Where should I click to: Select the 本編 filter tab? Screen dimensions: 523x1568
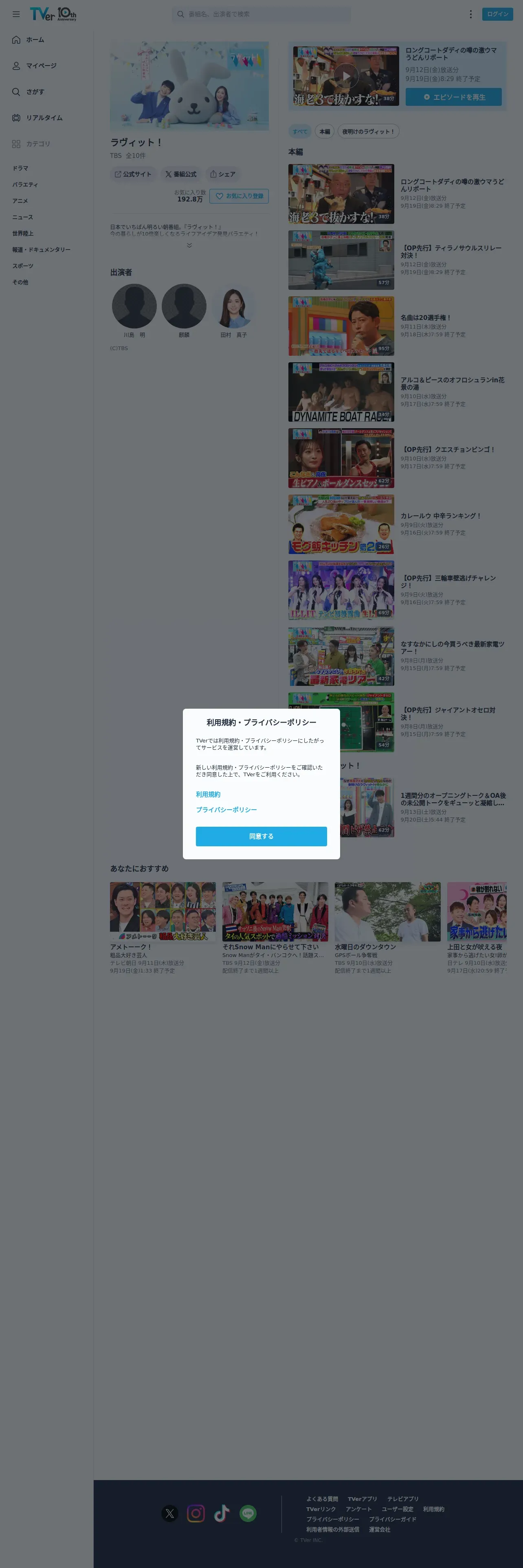pos(325,131)
